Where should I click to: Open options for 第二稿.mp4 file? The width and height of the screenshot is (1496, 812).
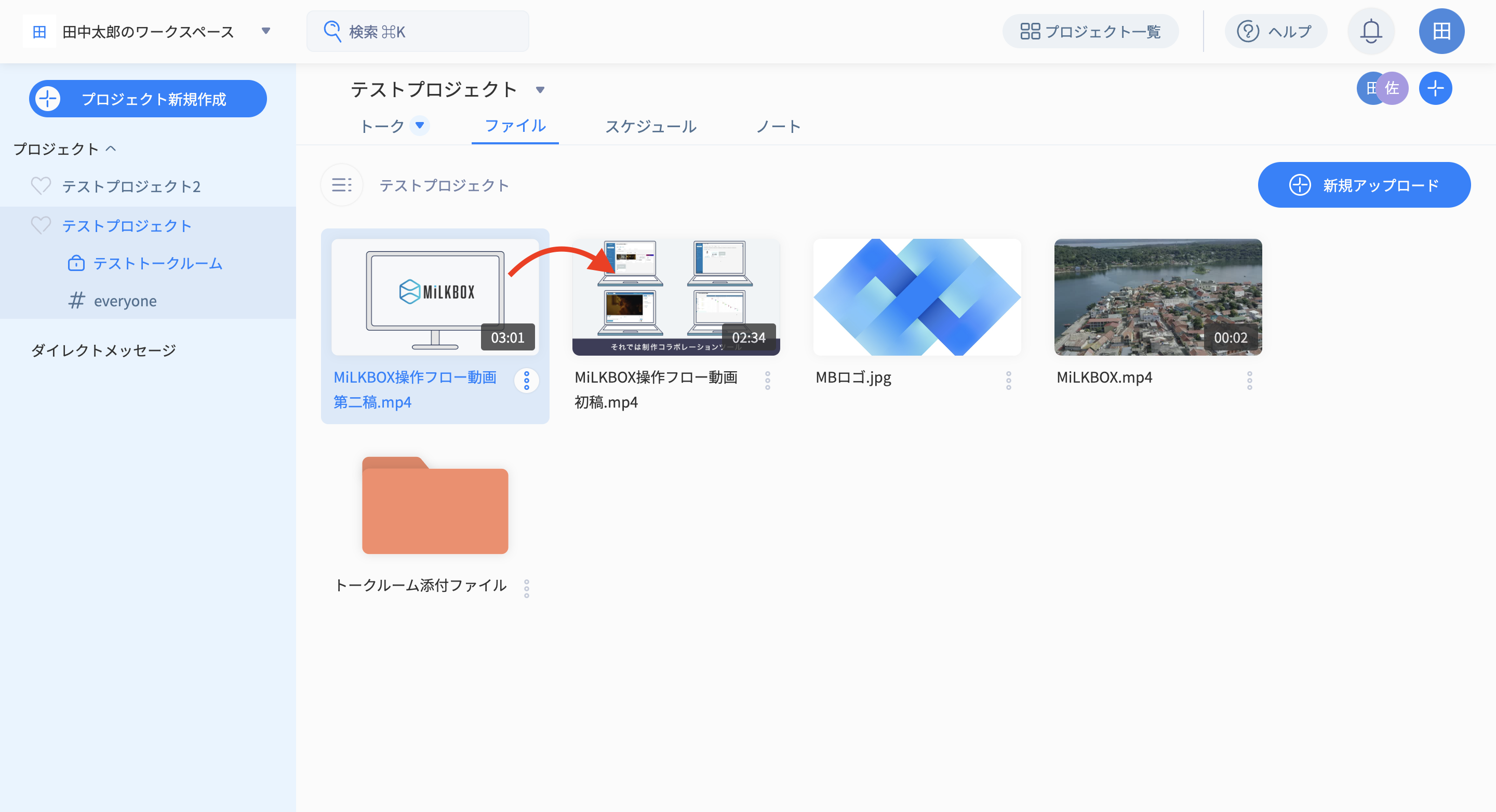[x=526, y=380]
